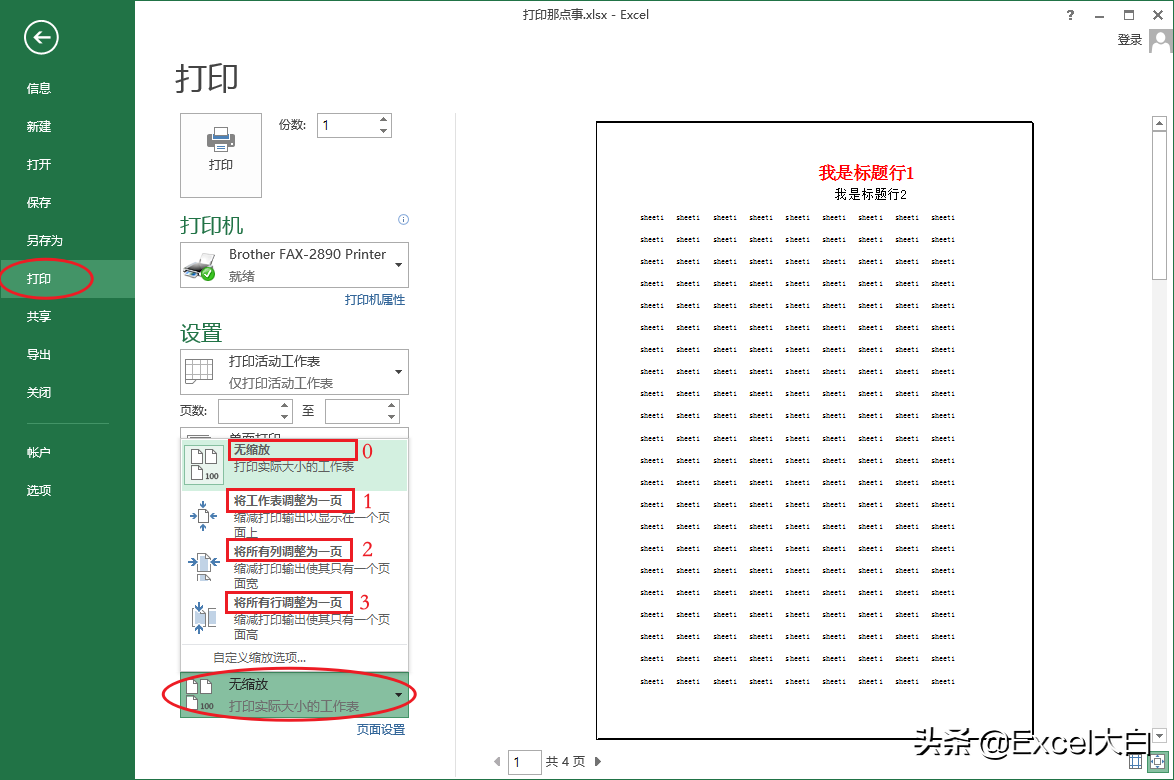Click the no-scaling 100 pages icon
This screenshot has height=780, width=1174.
click(x=204, y=464)
